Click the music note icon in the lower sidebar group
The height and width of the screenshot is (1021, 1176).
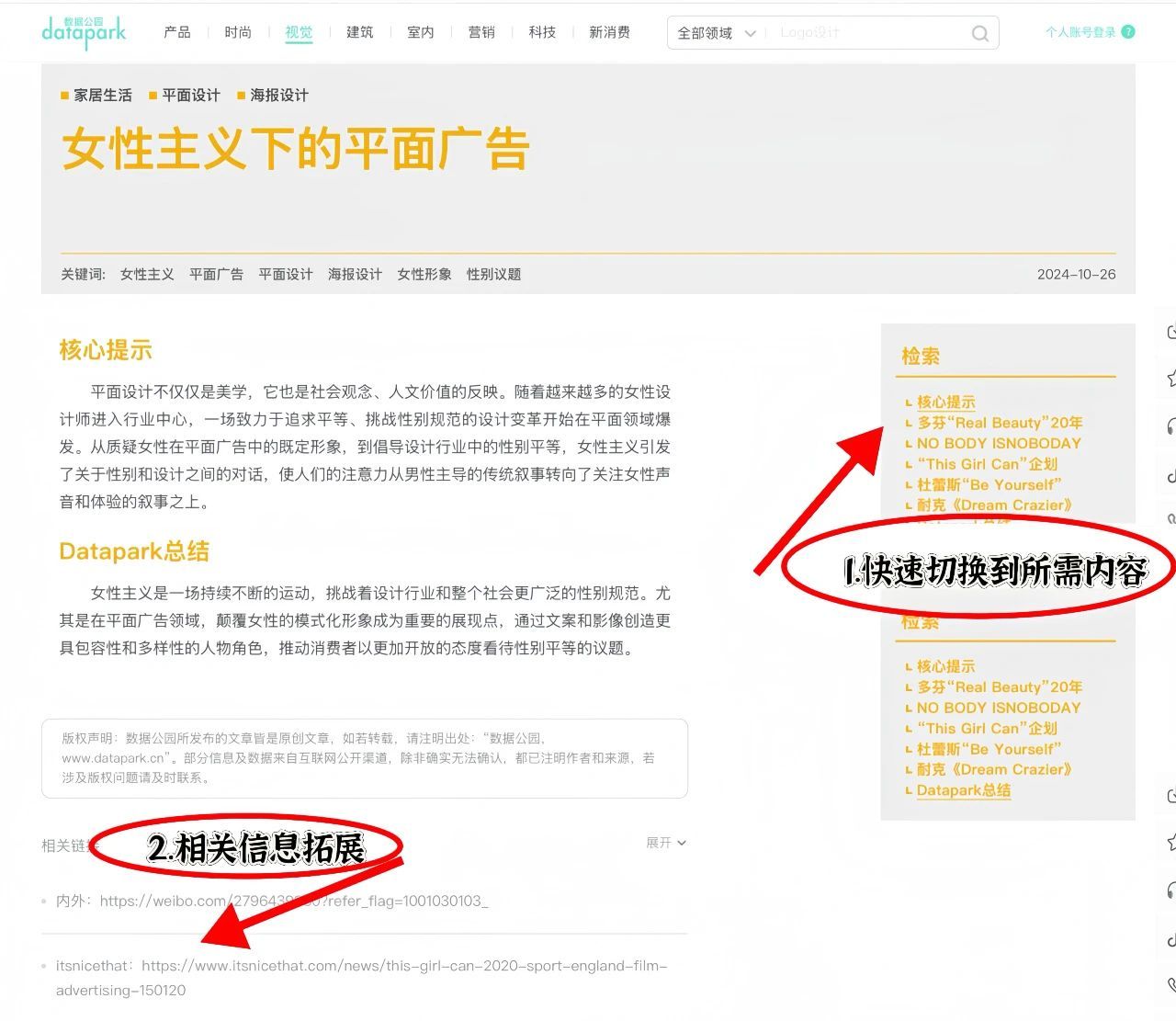pos(1171,939)
